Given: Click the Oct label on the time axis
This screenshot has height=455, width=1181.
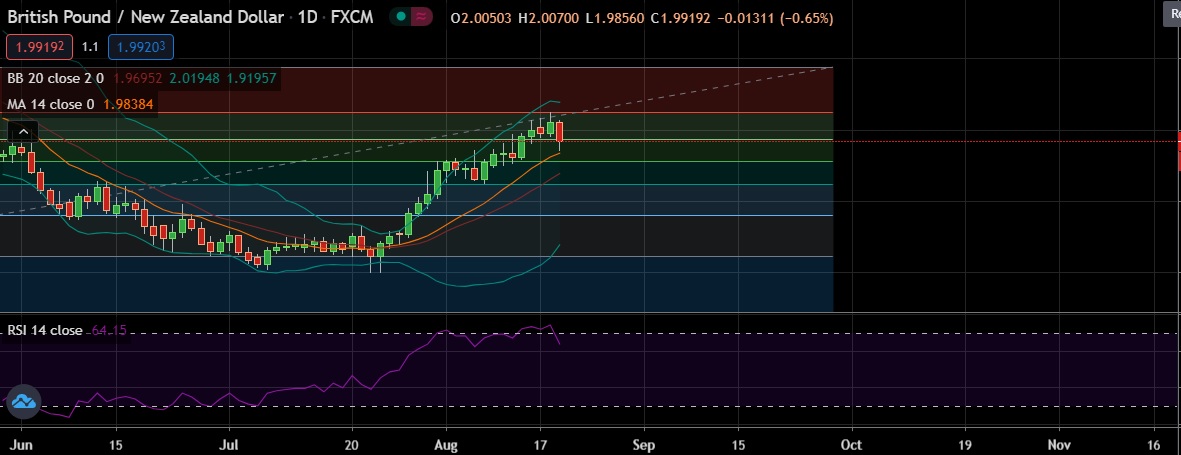Looking at the screenshot, I should click(x=851, y=445).
